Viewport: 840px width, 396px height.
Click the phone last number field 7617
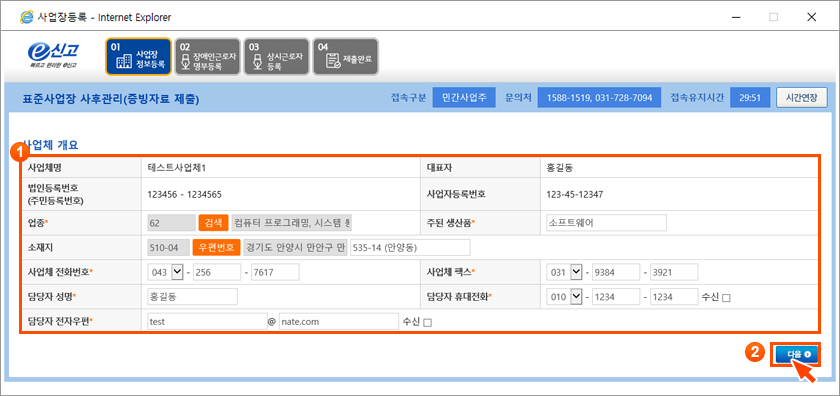tap(275, 272)
